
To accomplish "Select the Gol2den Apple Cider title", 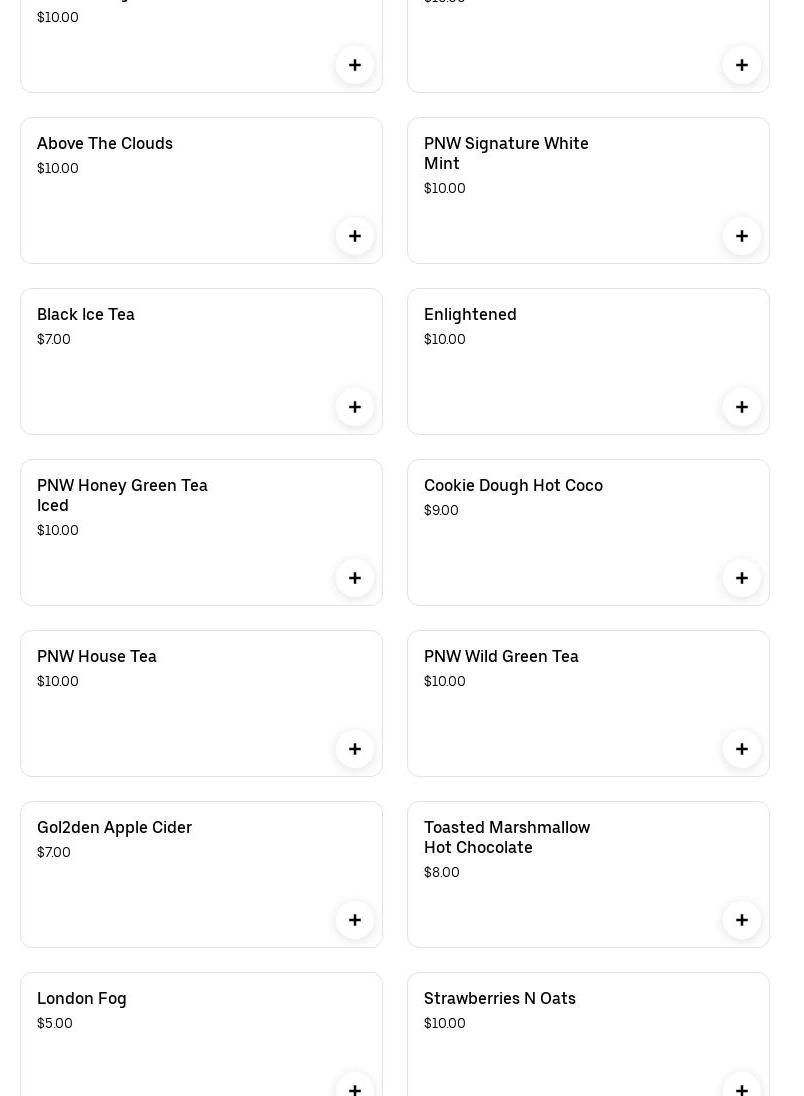I will point(114,828).
